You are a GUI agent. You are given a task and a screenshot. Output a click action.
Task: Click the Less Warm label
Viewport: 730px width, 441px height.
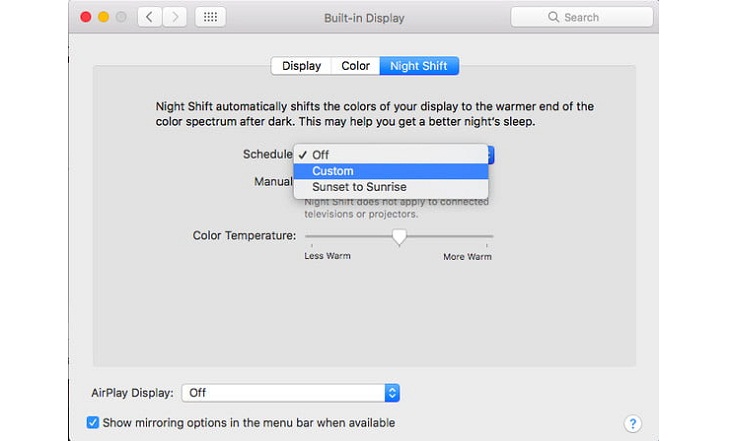[x=327, y=256]
